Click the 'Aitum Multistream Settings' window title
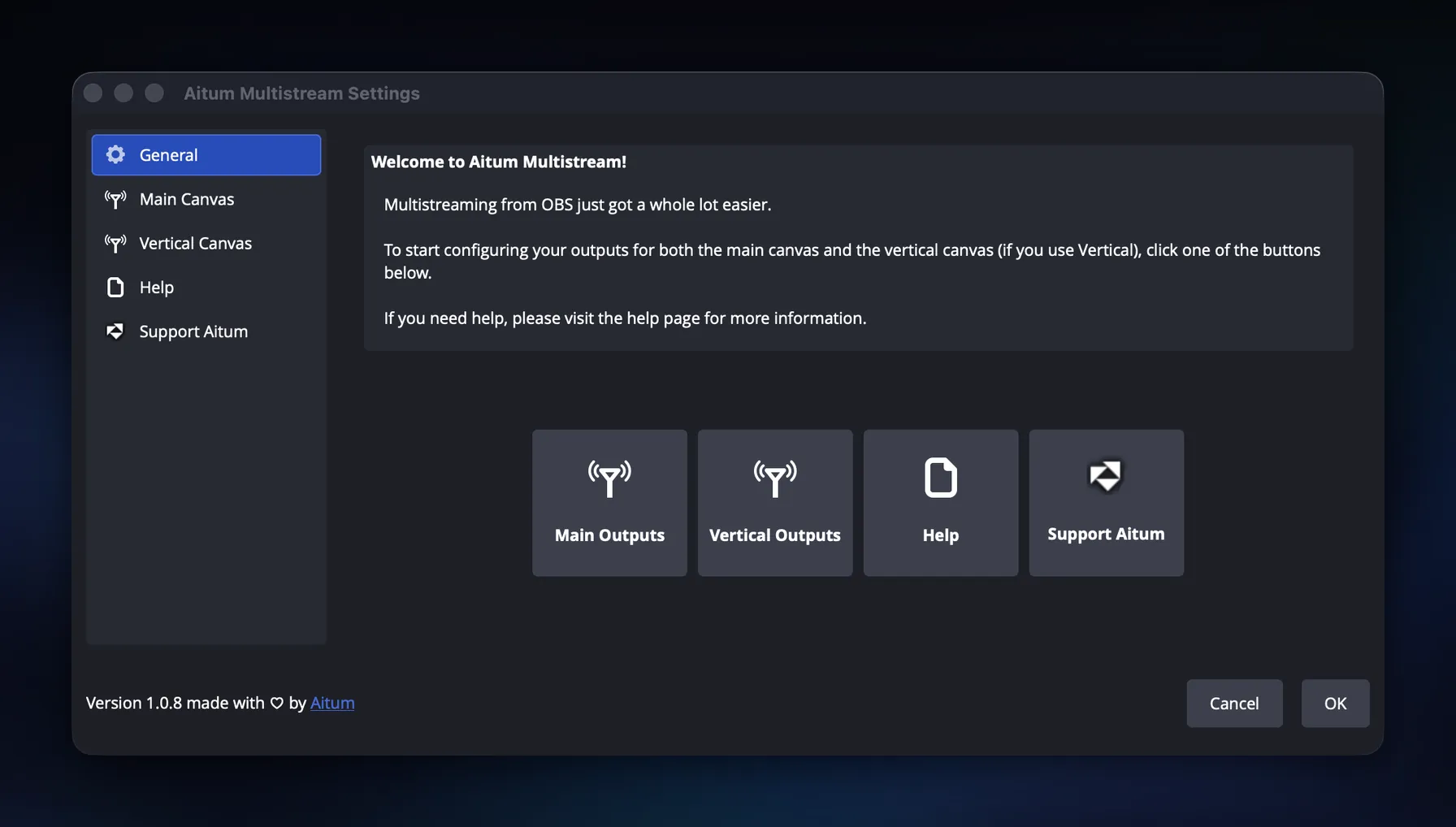The height and width of the screenshot is (827, 1456). (x=301, y=93)
